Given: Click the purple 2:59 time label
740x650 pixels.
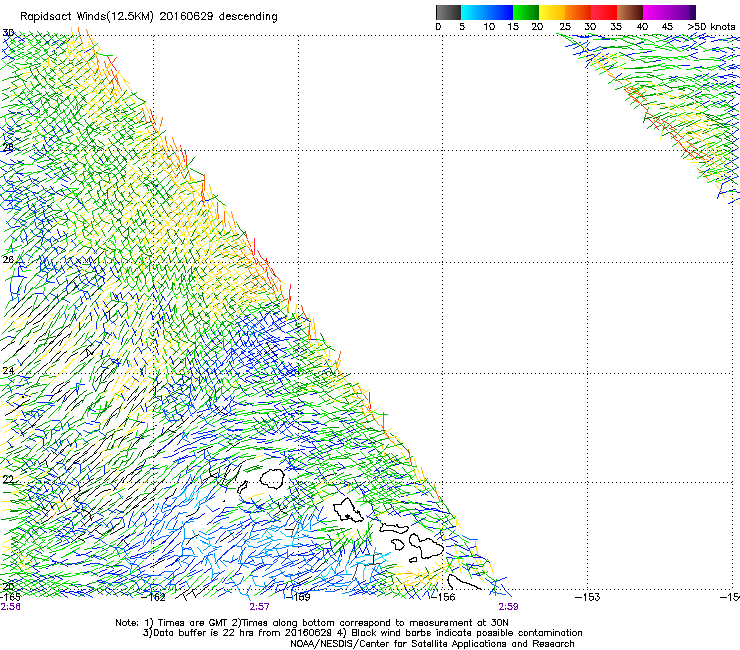Looking at the screenshot, I should tap(508, 607).
